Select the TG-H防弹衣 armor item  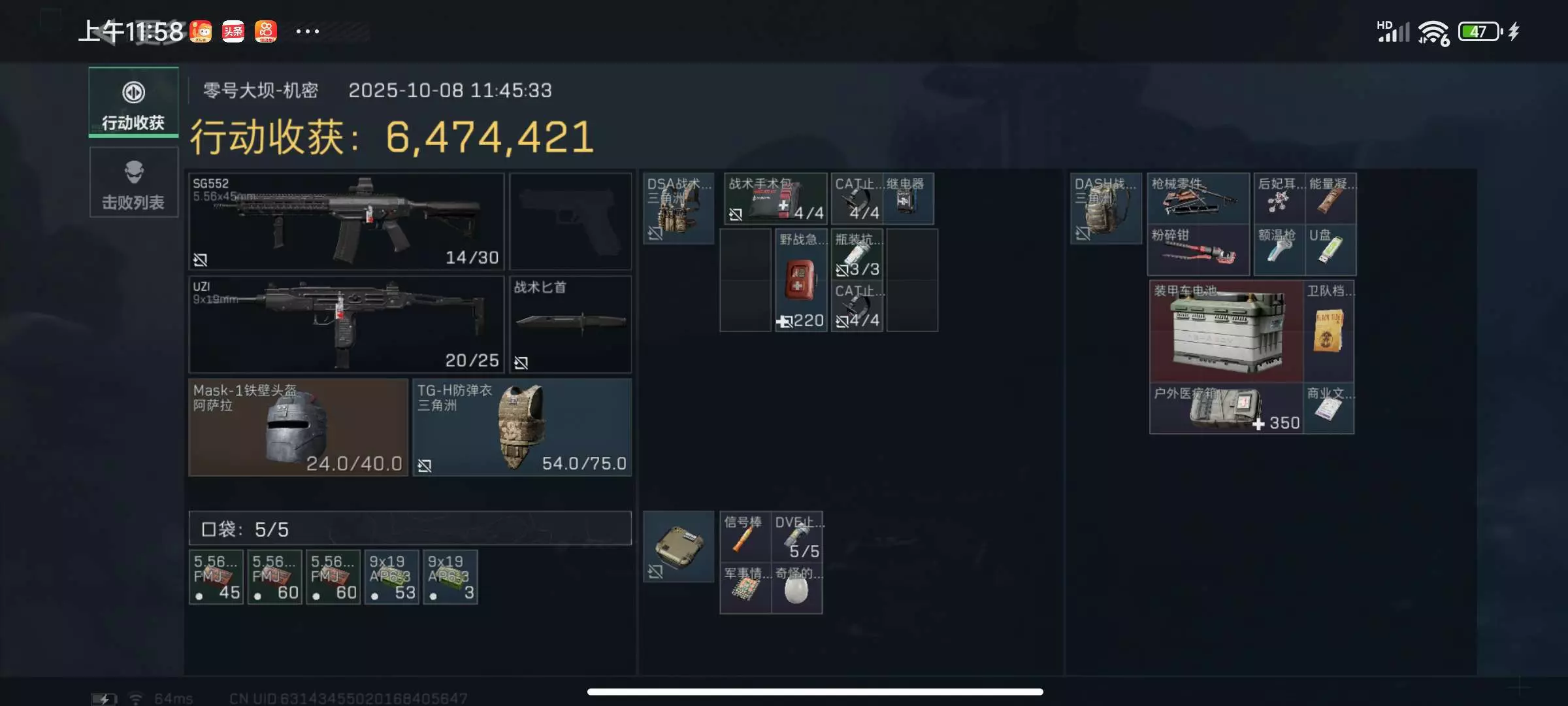522,427
